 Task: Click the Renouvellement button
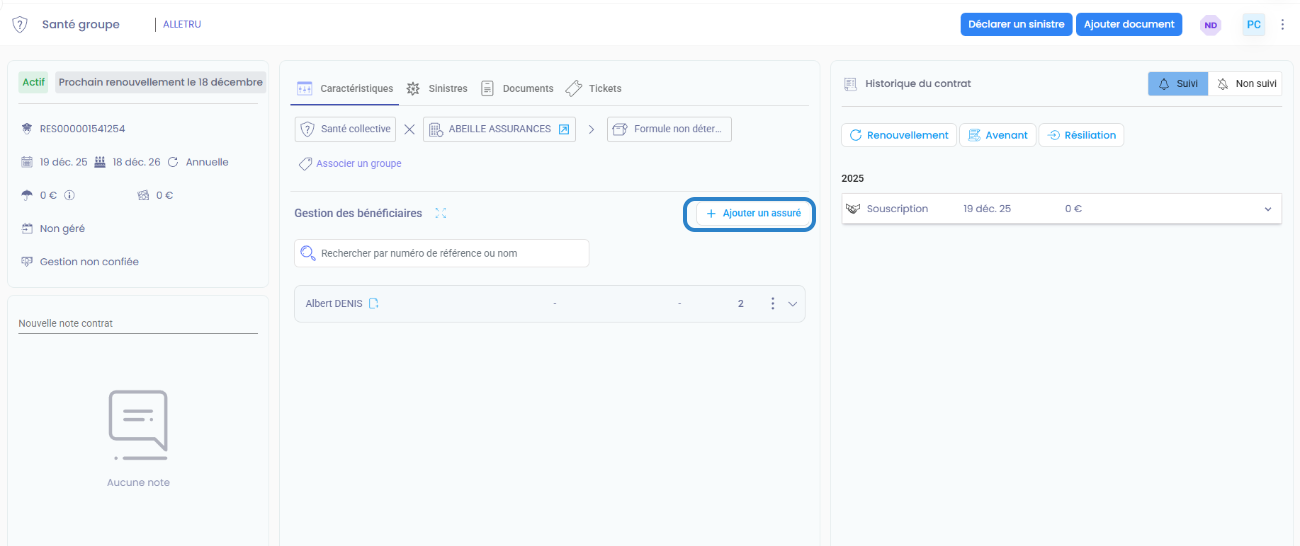click(x=899, y=135)
